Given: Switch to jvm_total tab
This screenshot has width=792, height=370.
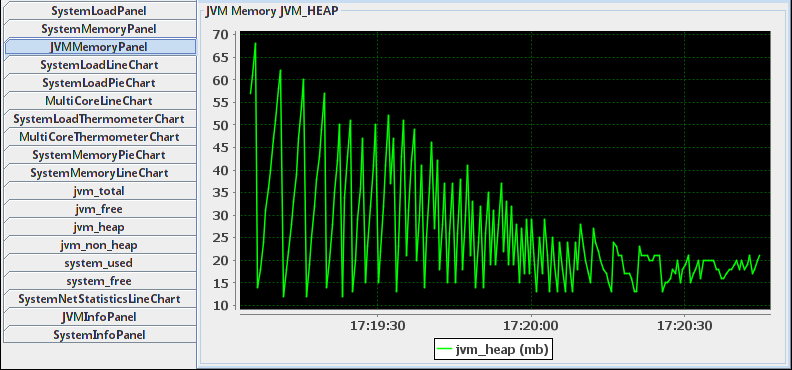Looking at the screenshot, I should (x=99, y=191).
